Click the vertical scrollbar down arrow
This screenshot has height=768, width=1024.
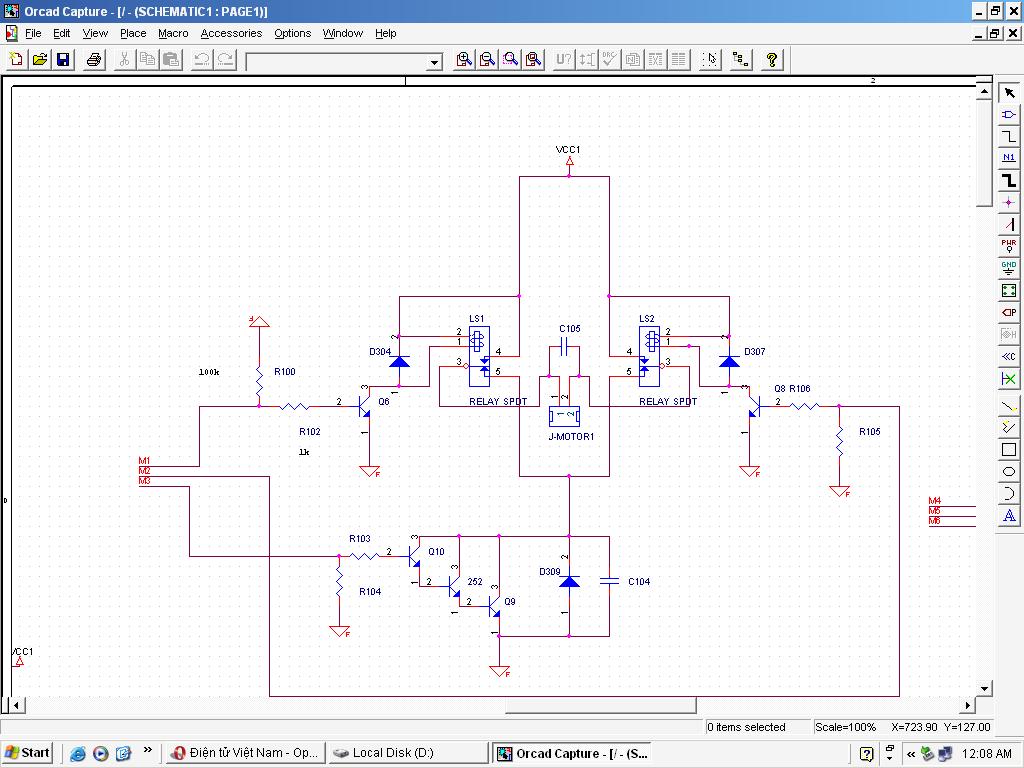pos(984,688)
